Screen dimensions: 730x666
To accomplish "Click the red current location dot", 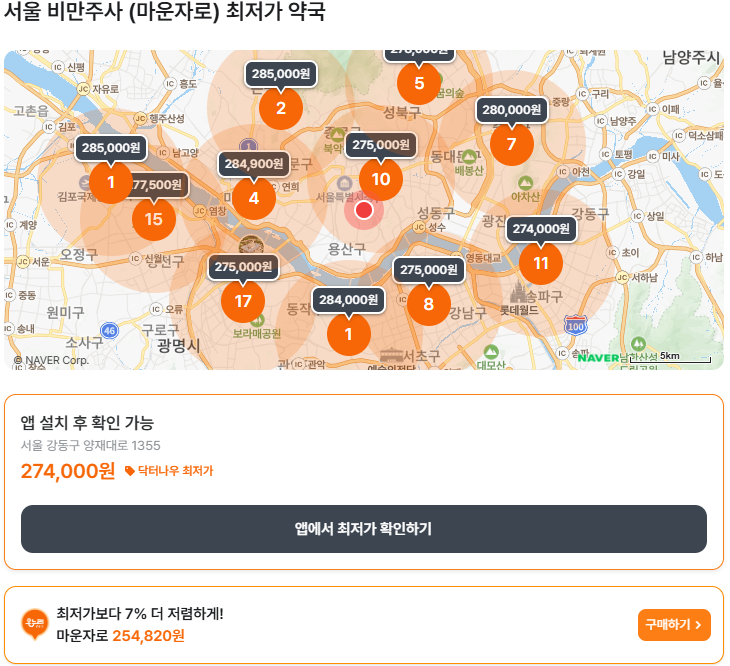I will coord(364,210).
